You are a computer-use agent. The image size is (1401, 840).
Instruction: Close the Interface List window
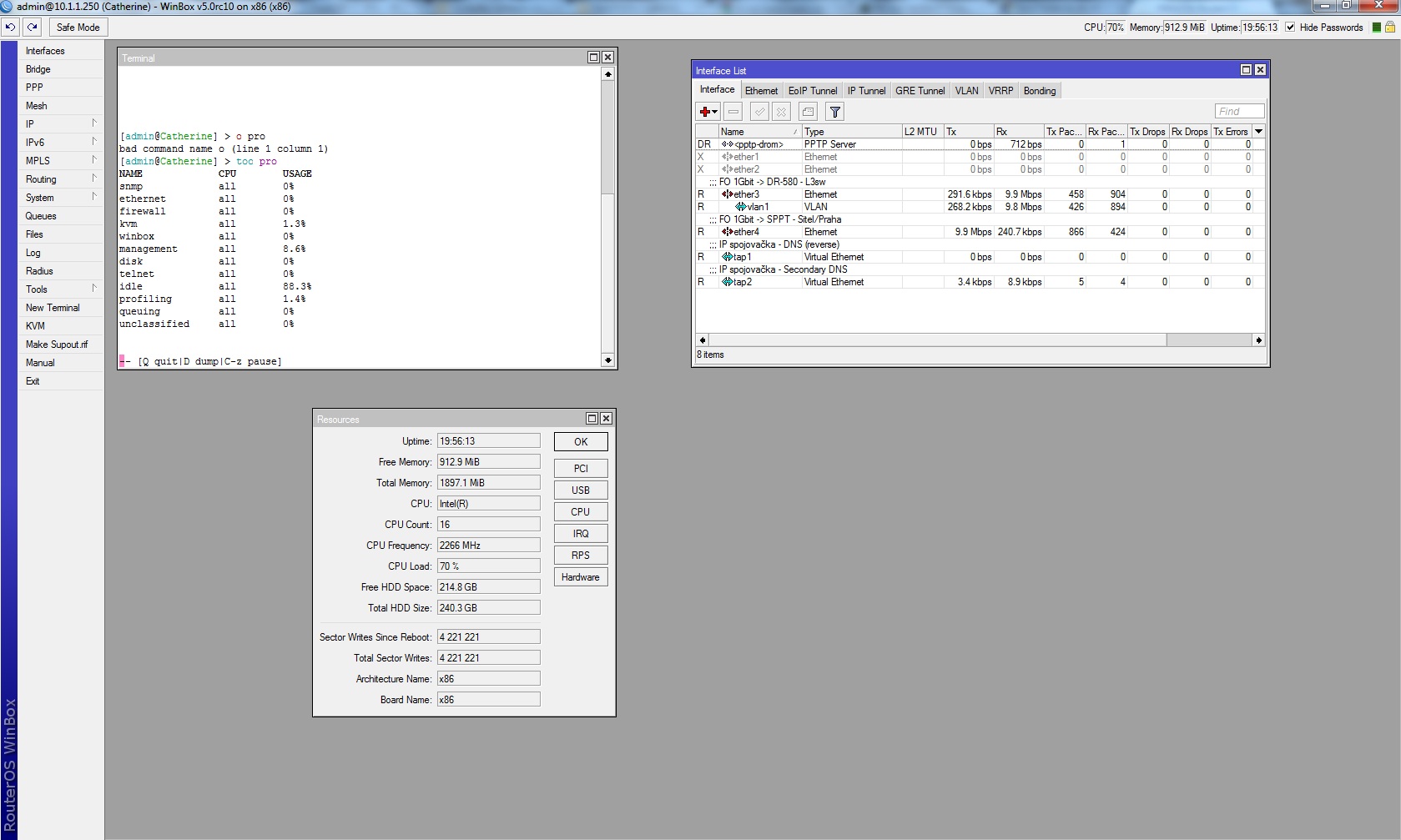pos(1260,70)
